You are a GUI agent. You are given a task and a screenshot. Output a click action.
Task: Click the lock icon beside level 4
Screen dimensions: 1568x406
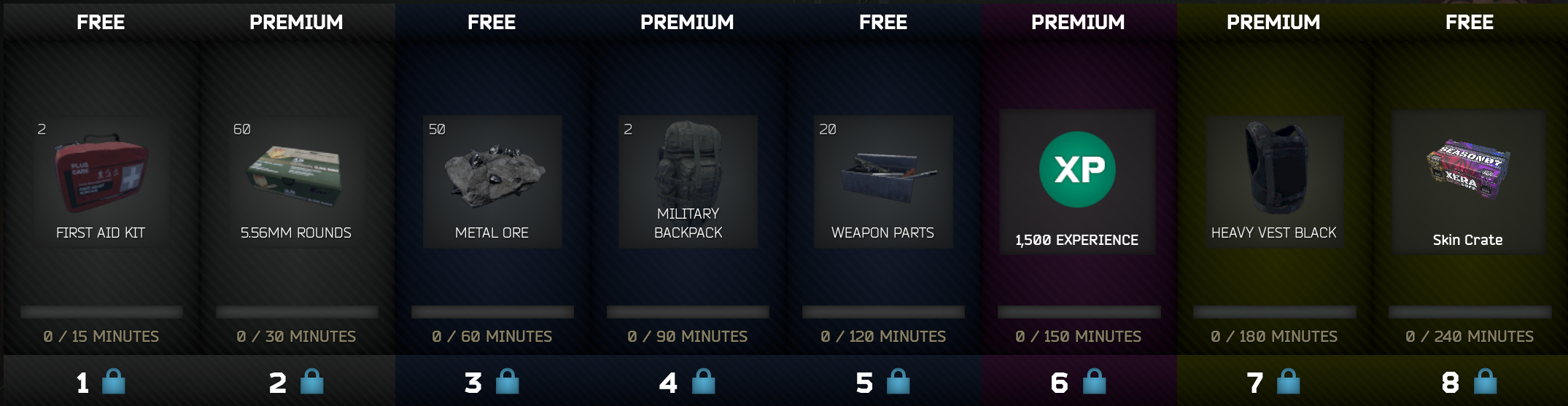pyautogui.click(x=703, y=381)
